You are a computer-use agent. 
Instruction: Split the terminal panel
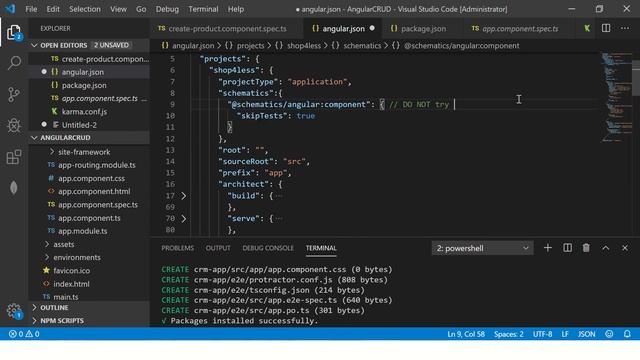(567, 248)
